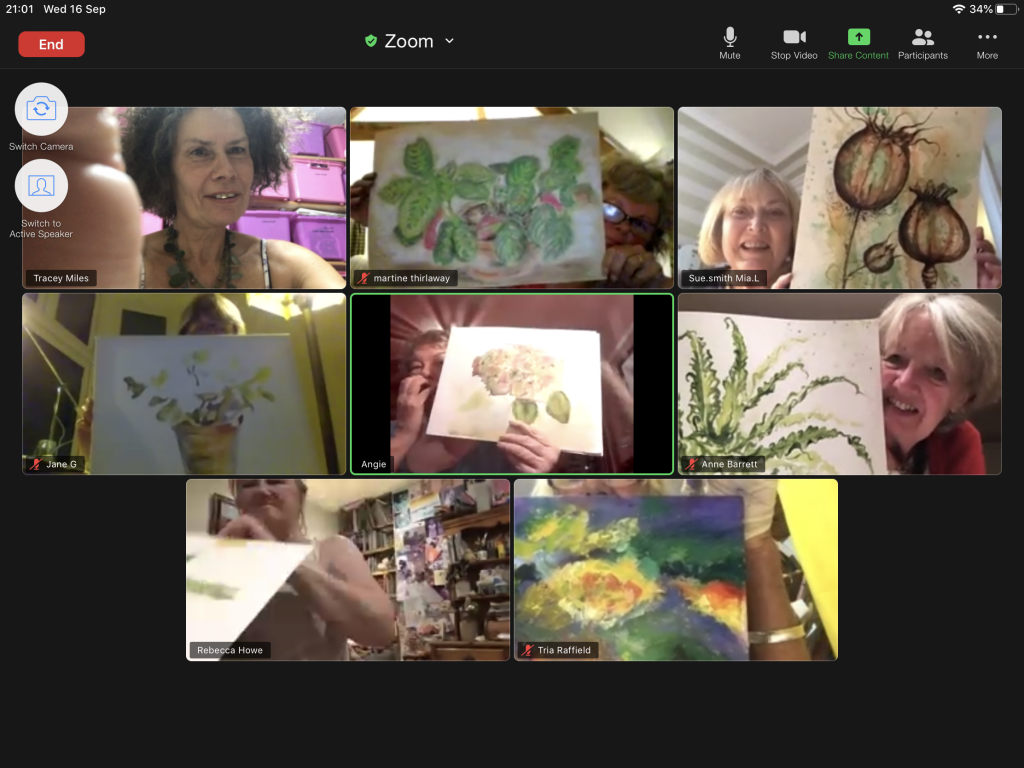
Task: Click the Angie name label
Action: (374, 464)
